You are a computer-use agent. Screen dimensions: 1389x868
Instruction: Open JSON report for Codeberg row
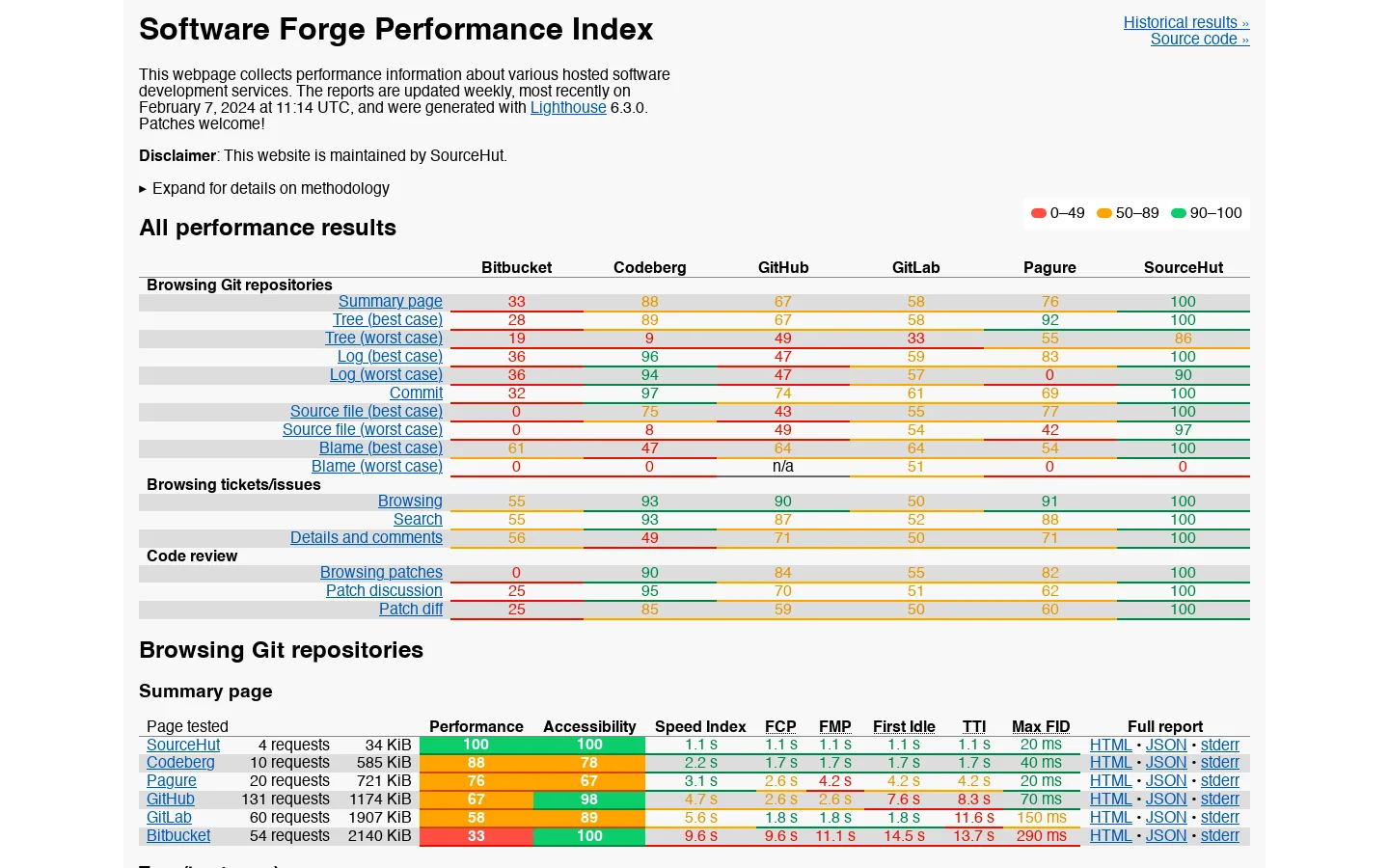tap(1166, 762)
